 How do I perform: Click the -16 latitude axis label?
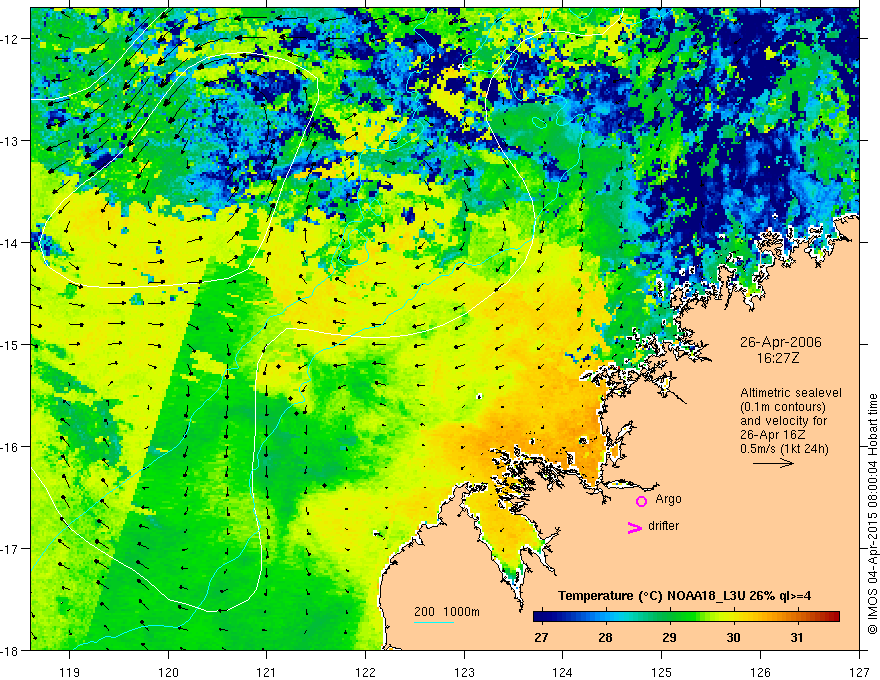tap(12, 447)
